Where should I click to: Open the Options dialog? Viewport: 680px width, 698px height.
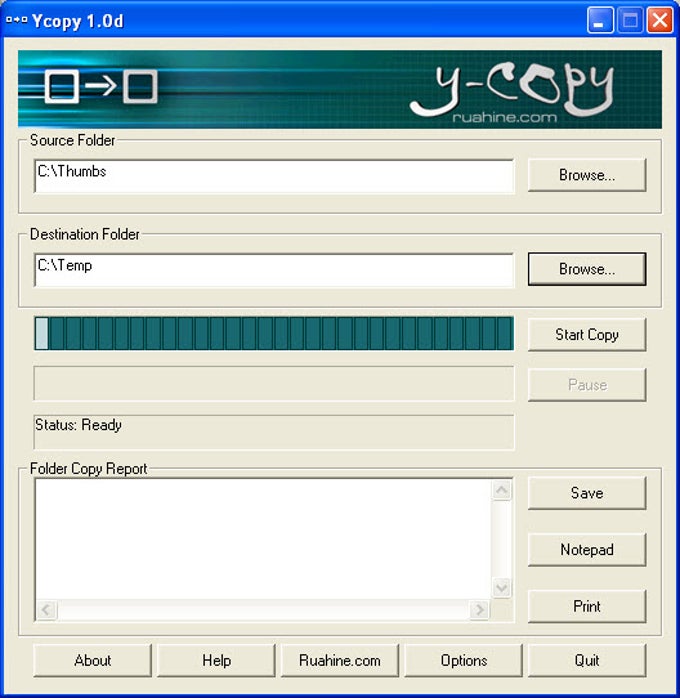(463, 660)
